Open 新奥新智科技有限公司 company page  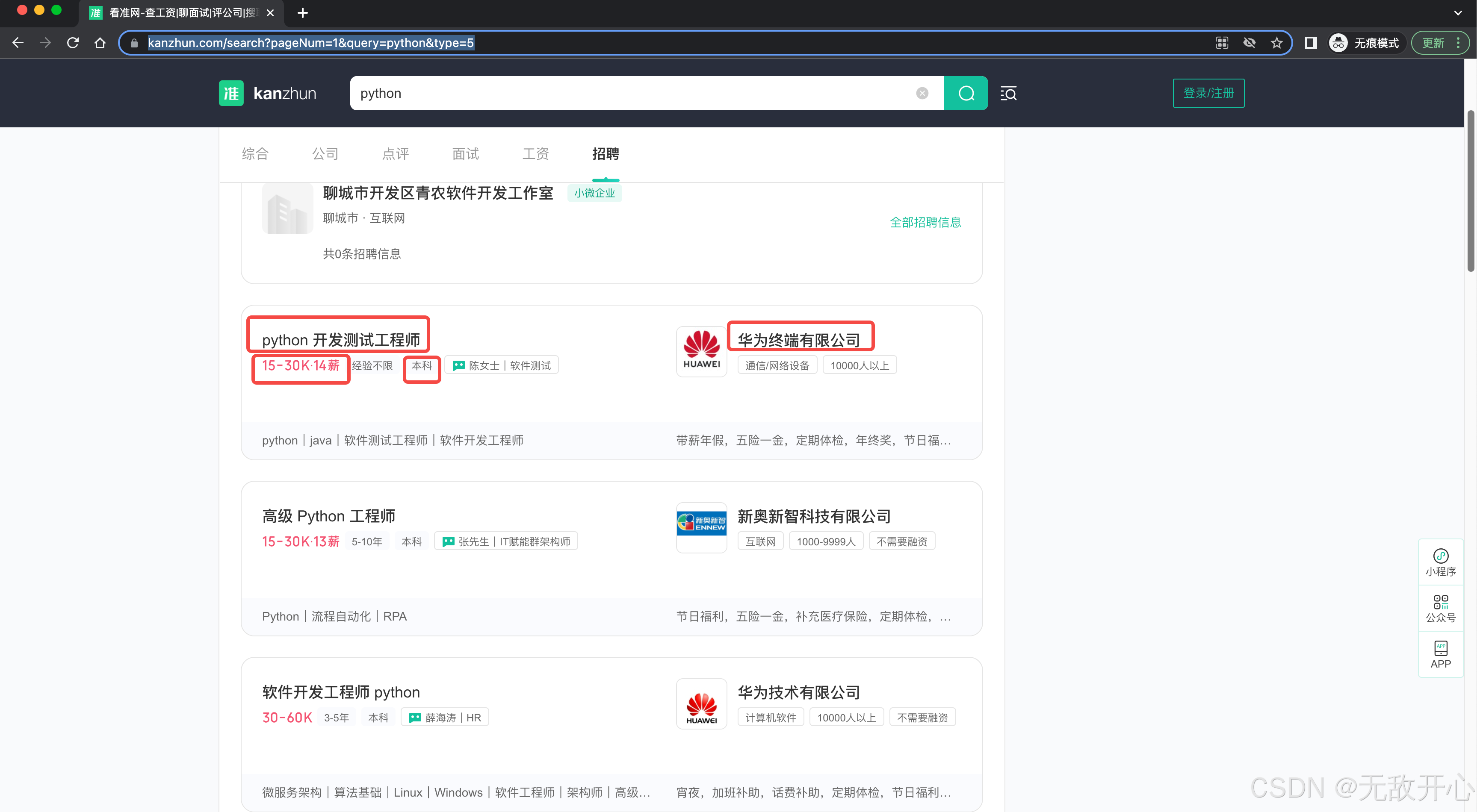814,516
